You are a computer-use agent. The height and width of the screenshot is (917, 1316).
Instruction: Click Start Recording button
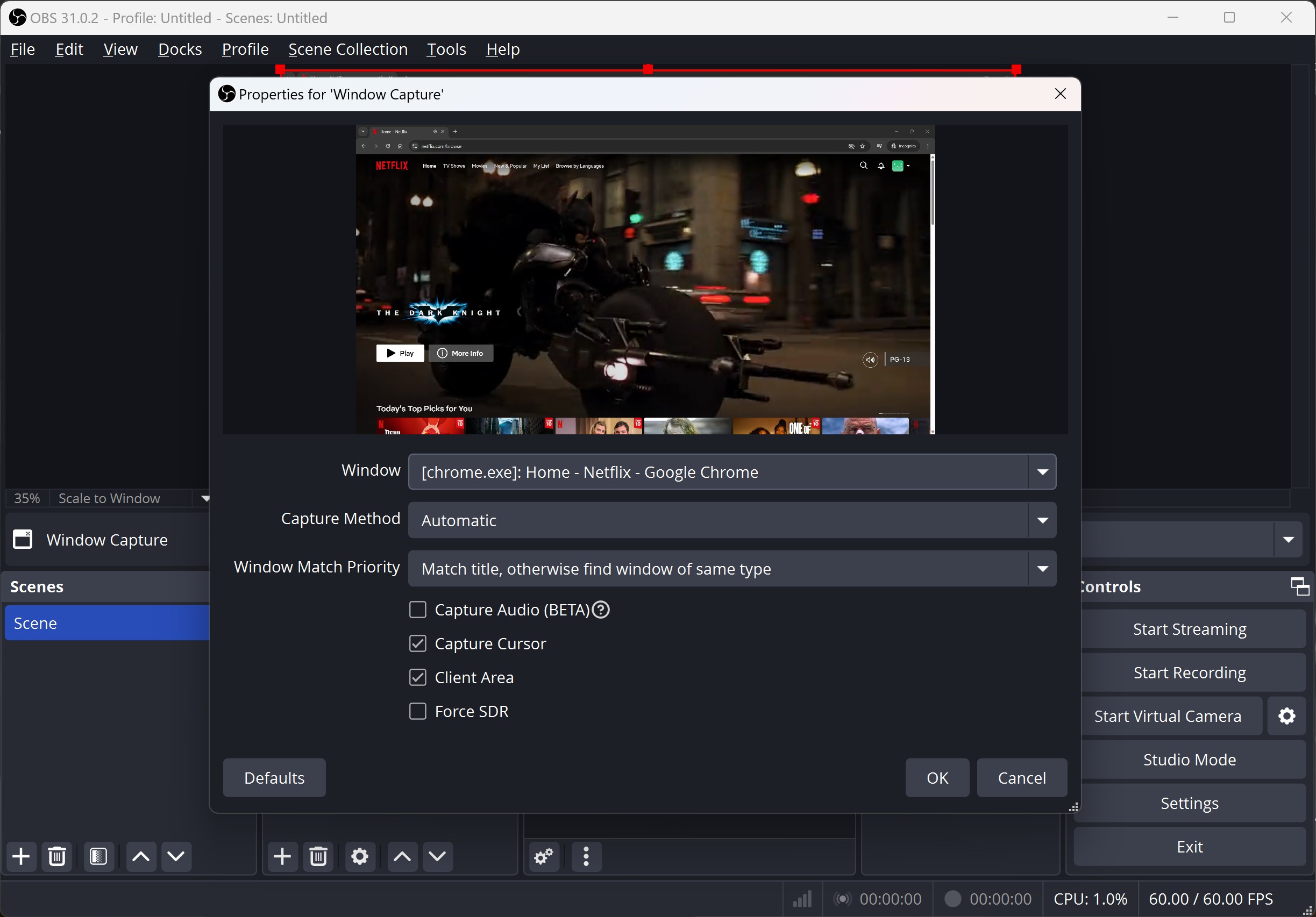click(x=1189, y=672)
